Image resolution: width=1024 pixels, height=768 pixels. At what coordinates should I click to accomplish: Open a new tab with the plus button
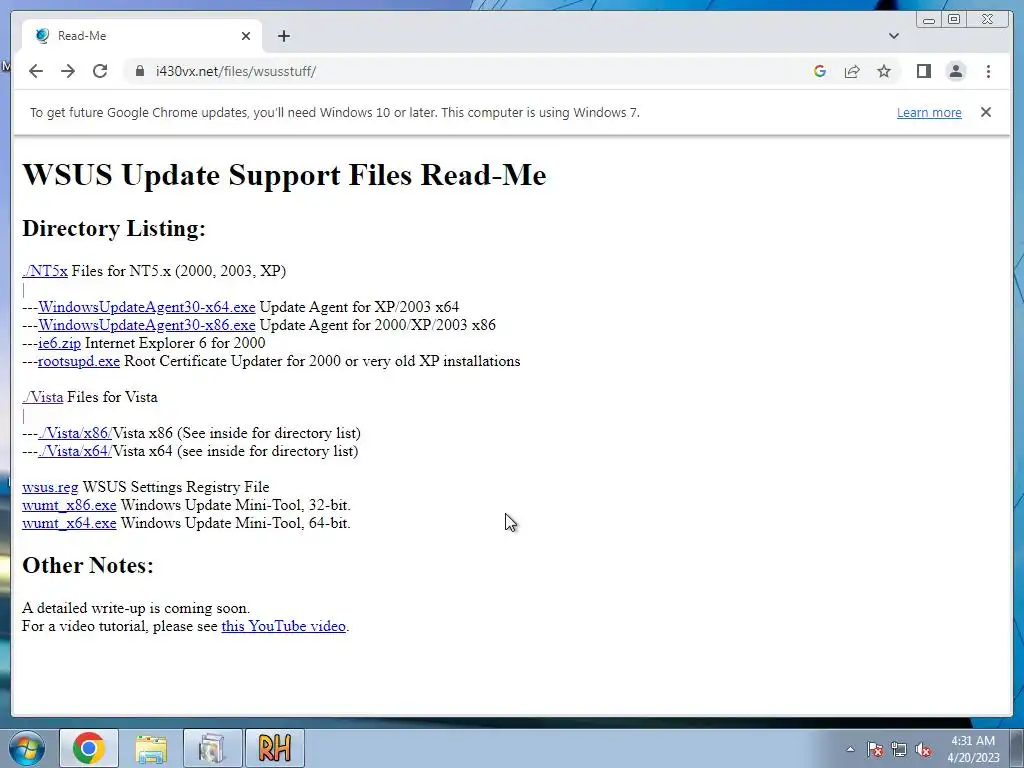[283, 36]
